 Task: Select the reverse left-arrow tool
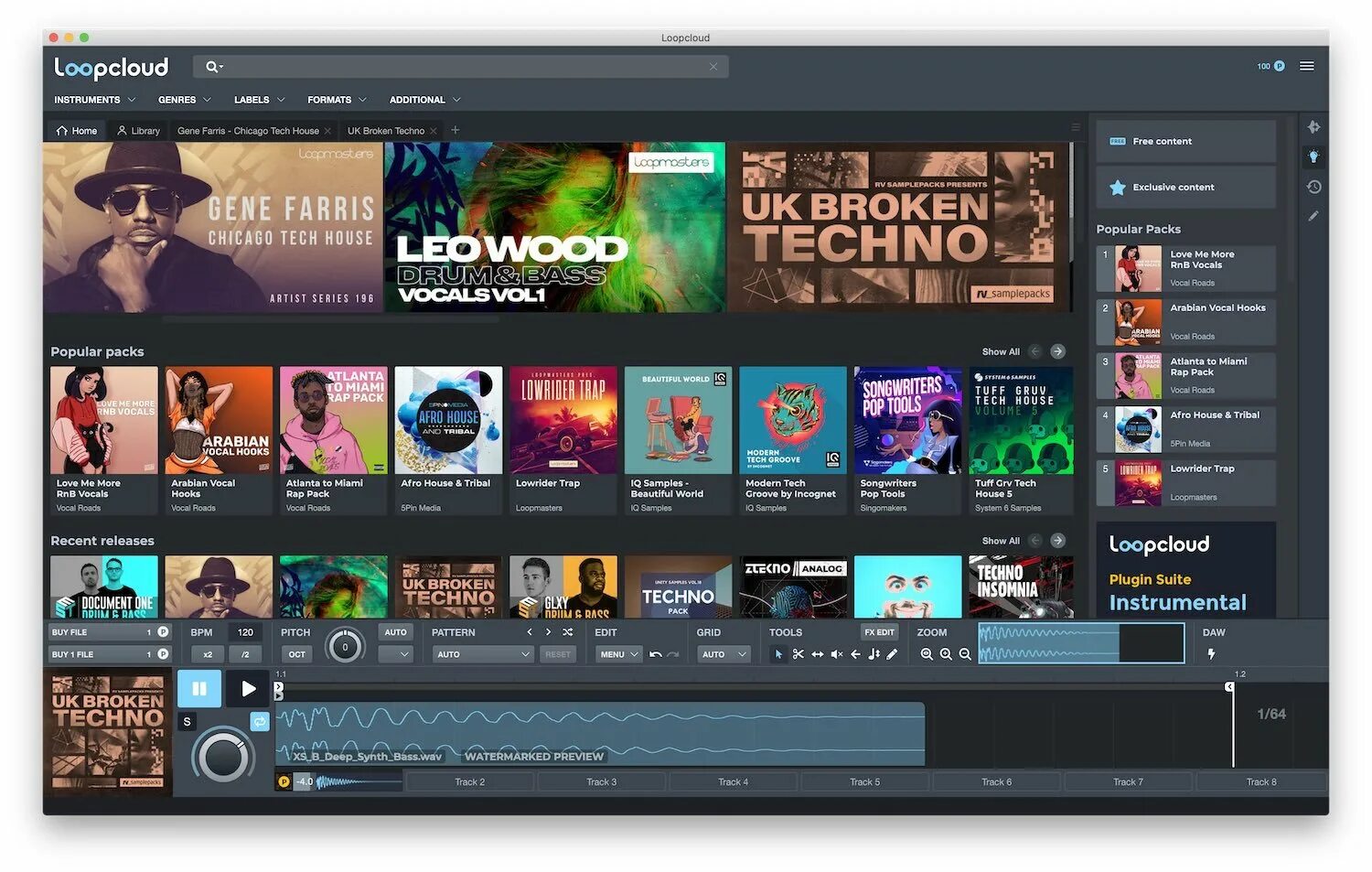(x=855, y=654)
